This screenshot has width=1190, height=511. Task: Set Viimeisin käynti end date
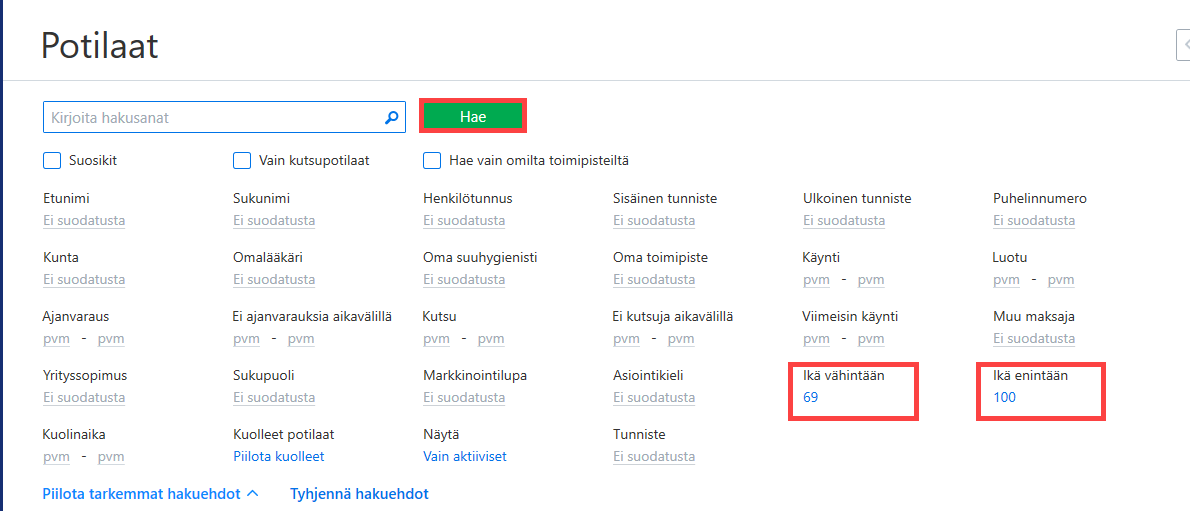point(870,339)
